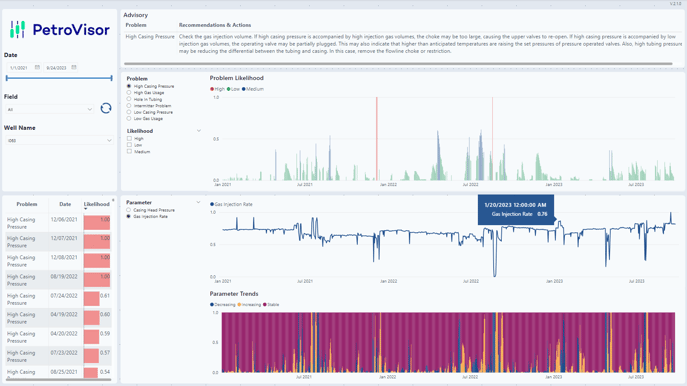Open the start date calendar picker icon
Screen dimensions: 687x386
tap(37, 67)
